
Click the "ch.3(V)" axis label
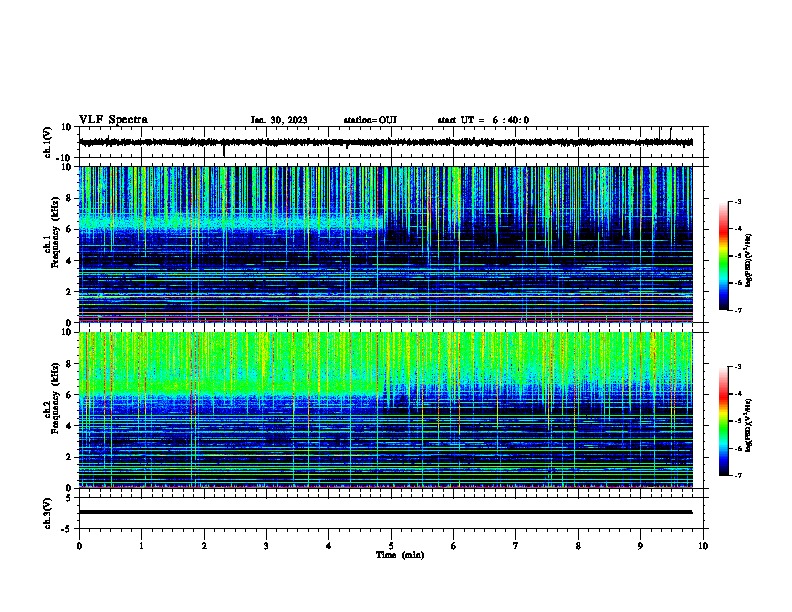48,513
